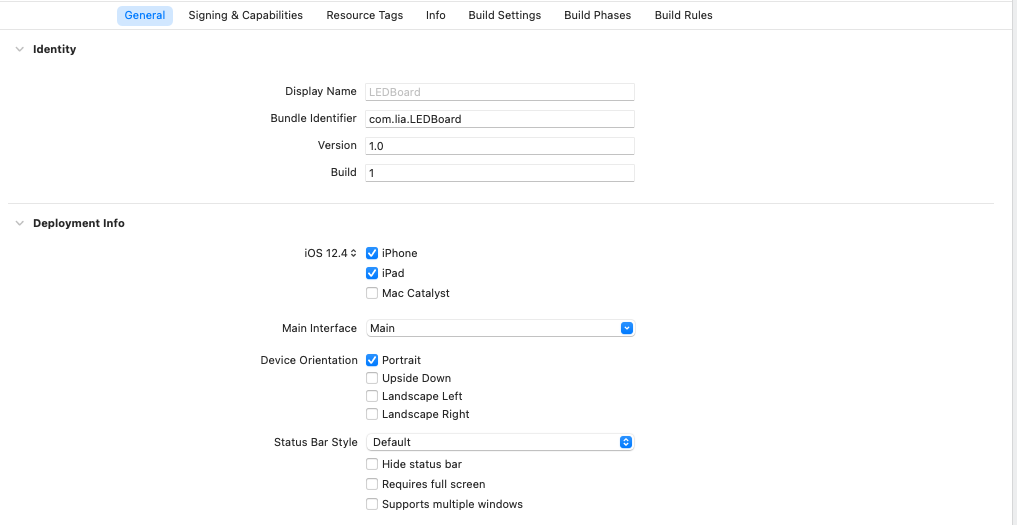Open the iOS 12.4 deployment target popup
This screenshot has height=525, width=1017.
330,253
